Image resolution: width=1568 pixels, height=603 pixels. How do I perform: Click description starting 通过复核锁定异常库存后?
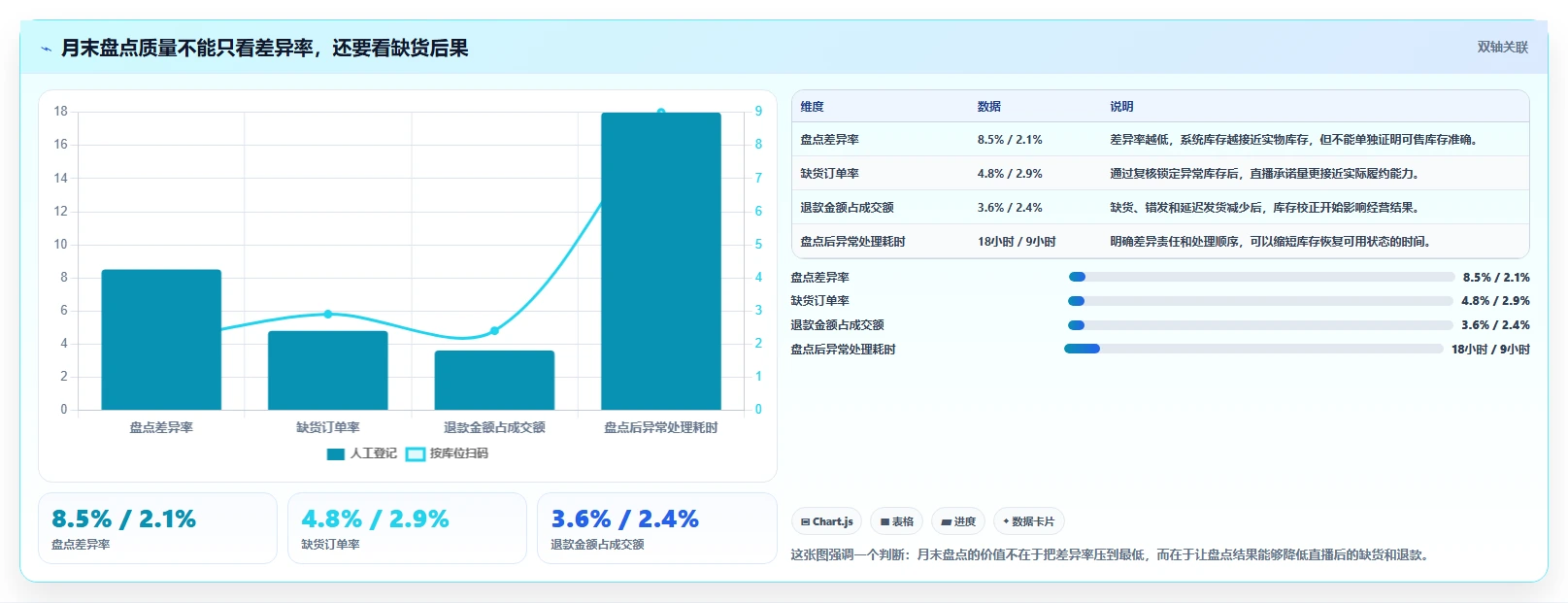pos(1267,174)
